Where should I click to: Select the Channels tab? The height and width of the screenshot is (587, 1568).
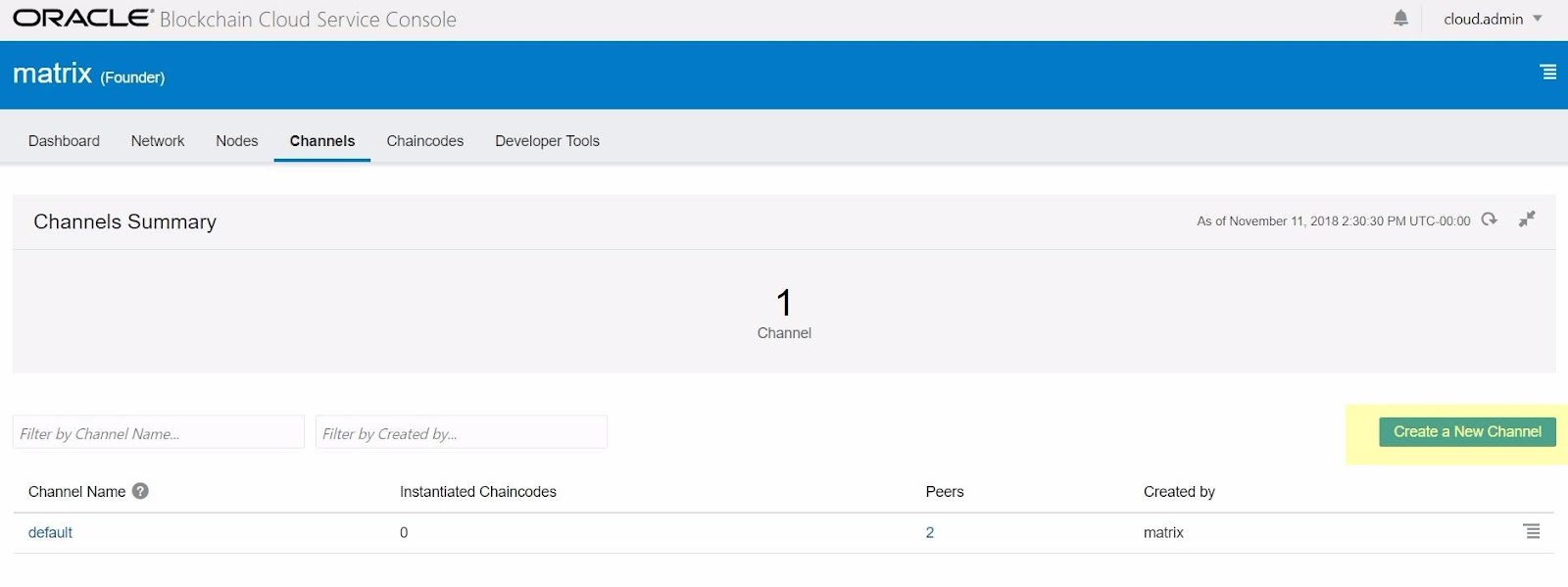point(322,141)
